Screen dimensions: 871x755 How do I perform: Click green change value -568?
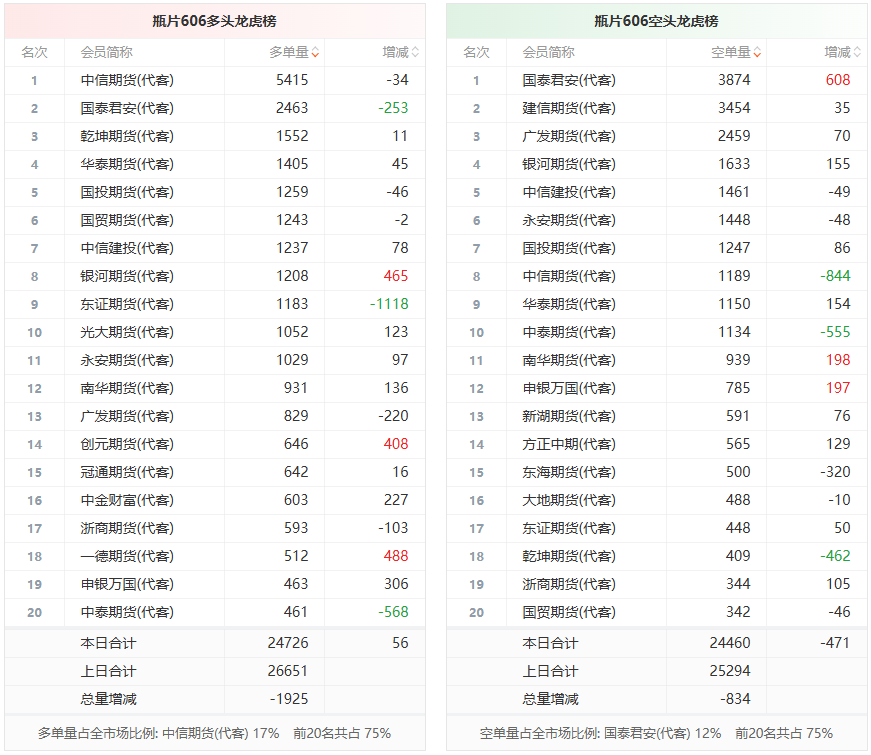tap(393, 612)
